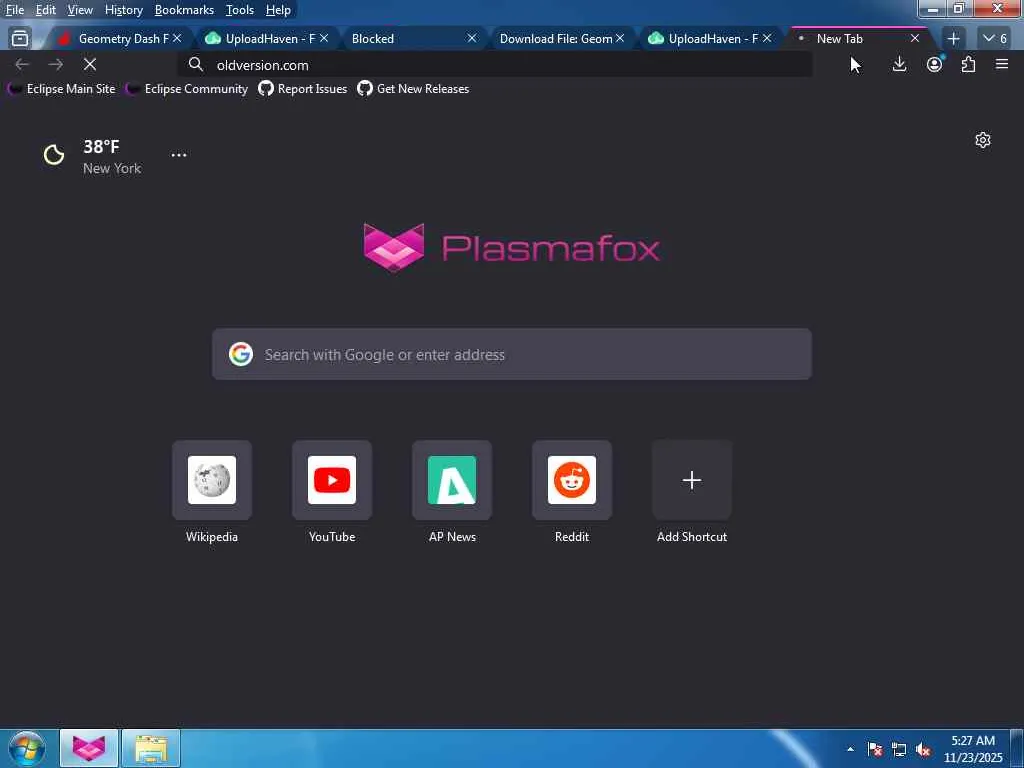This screenshot has width=1024, height=768.
Task: Open the weather widget options ellipsis
Action: pyautogui.click(x=179, y=155)
